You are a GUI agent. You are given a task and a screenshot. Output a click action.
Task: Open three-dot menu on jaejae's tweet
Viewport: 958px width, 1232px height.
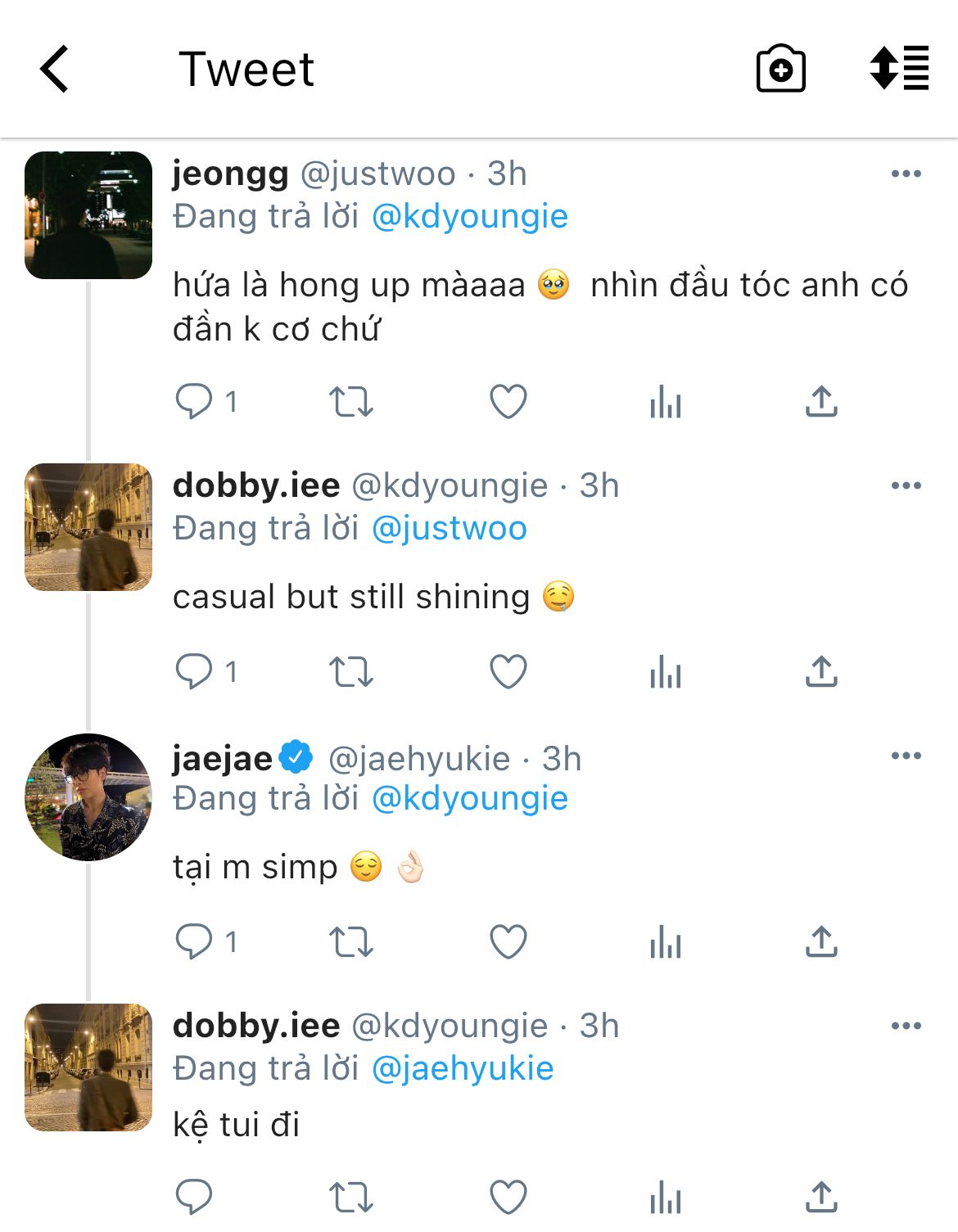[x=906, y=756]
